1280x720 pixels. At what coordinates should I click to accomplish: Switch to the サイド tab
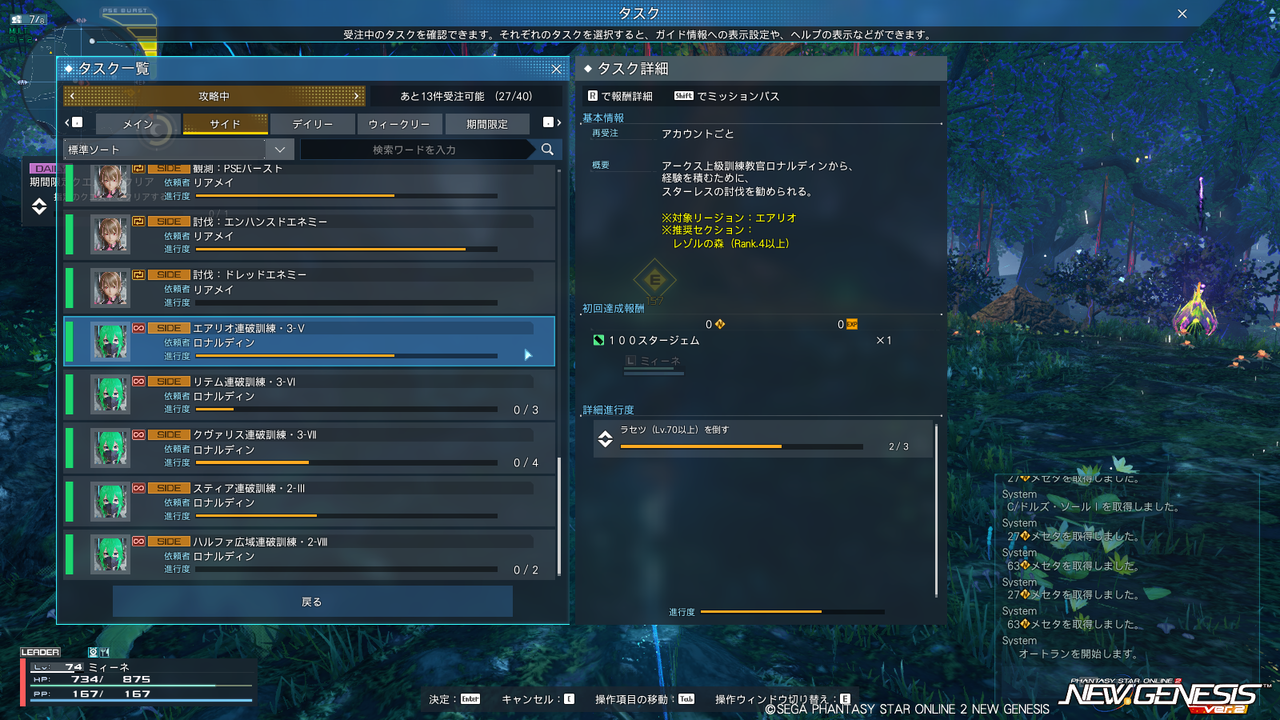tap(225, 124)
